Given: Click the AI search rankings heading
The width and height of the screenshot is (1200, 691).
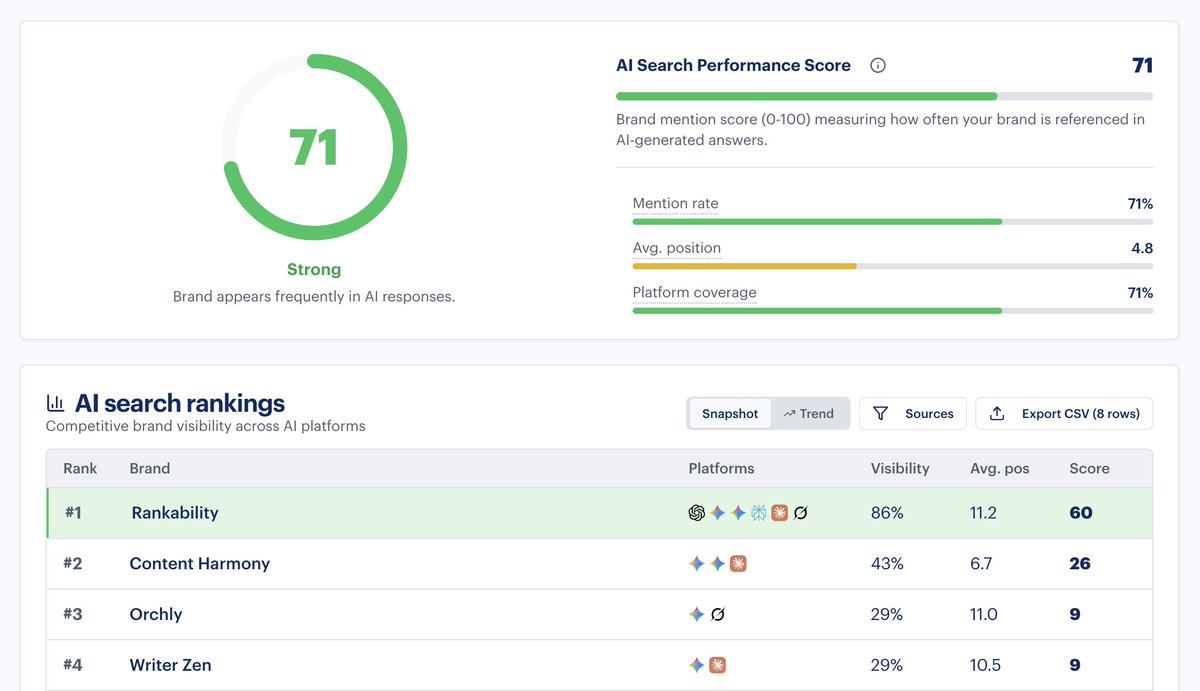Looking at the screenshot, I should pos(180,403).
